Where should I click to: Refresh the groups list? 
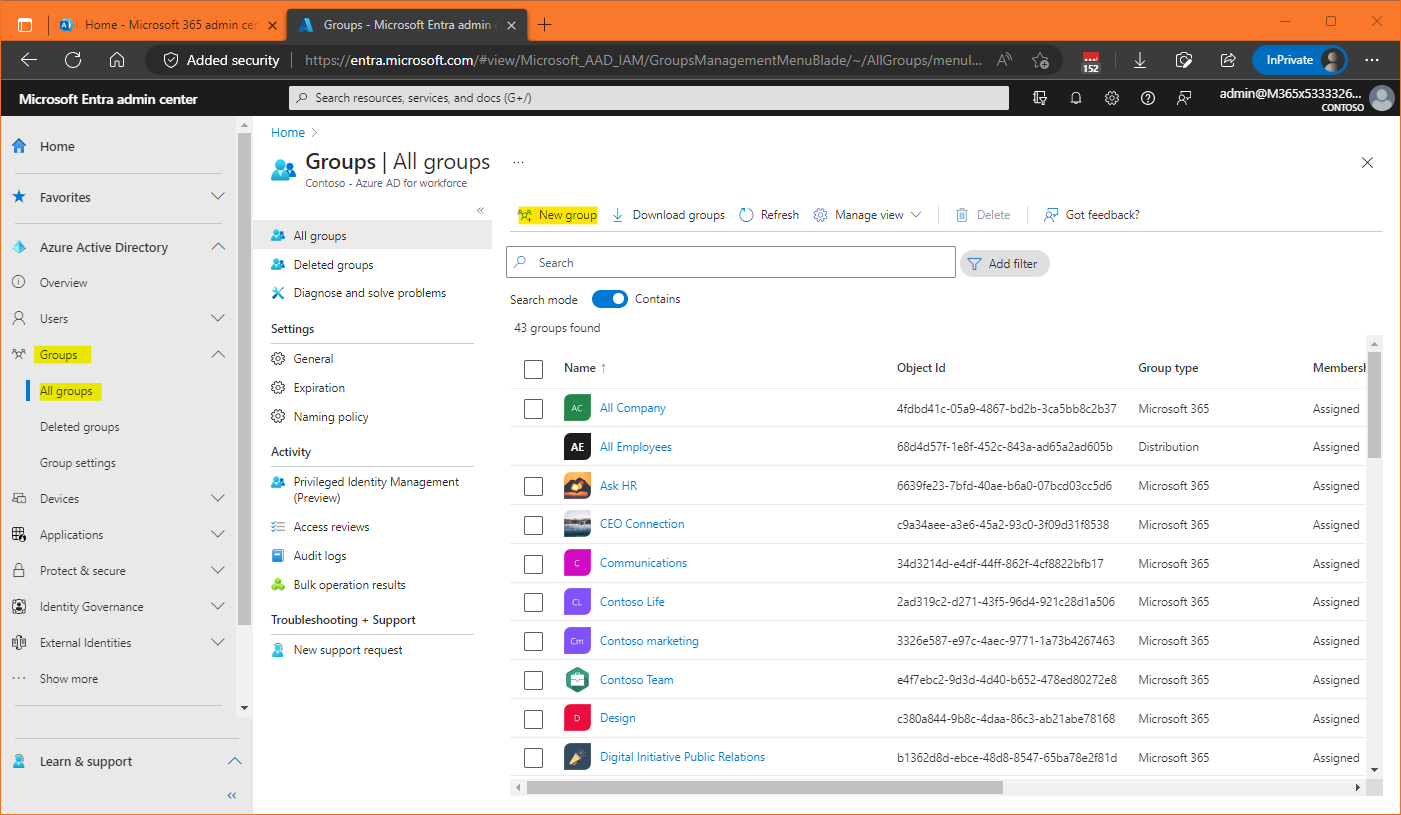coord(768,215)
